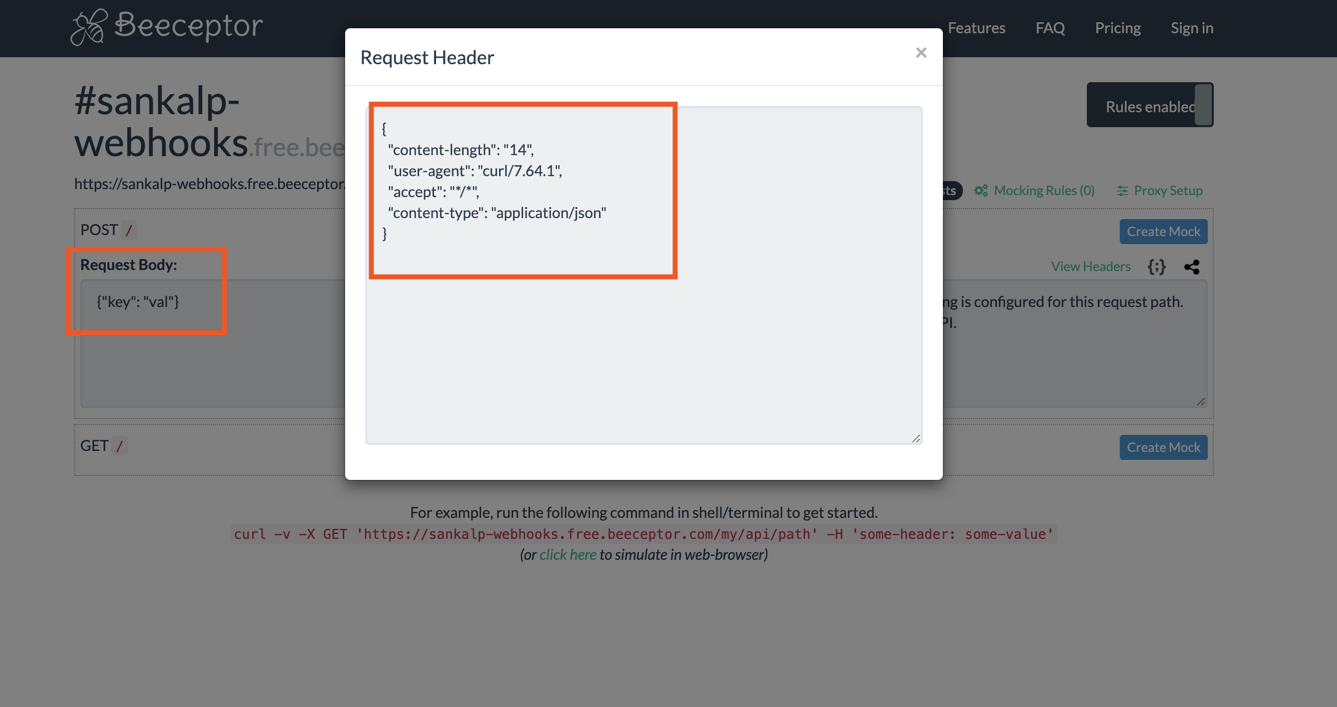
Task: Open the Features menu item
Action: tap(976, 28)
